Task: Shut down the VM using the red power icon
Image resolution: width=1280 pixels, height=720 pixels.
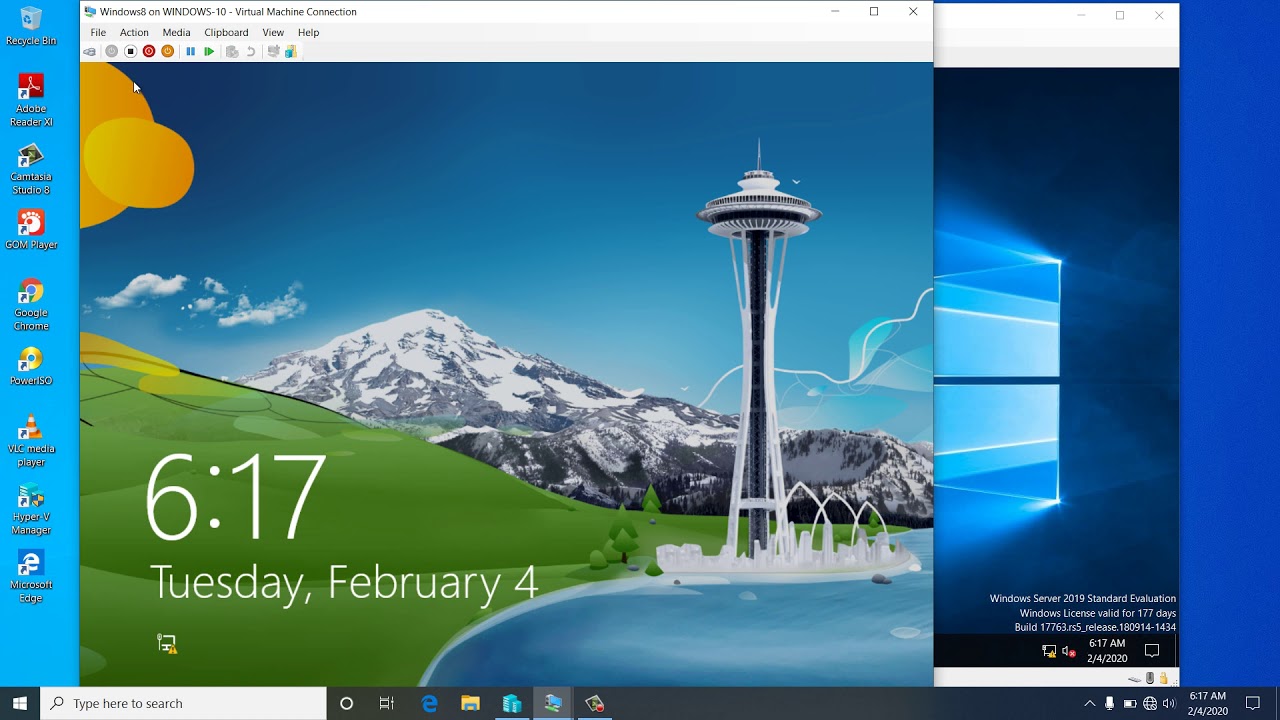Action: coord(149,51)
